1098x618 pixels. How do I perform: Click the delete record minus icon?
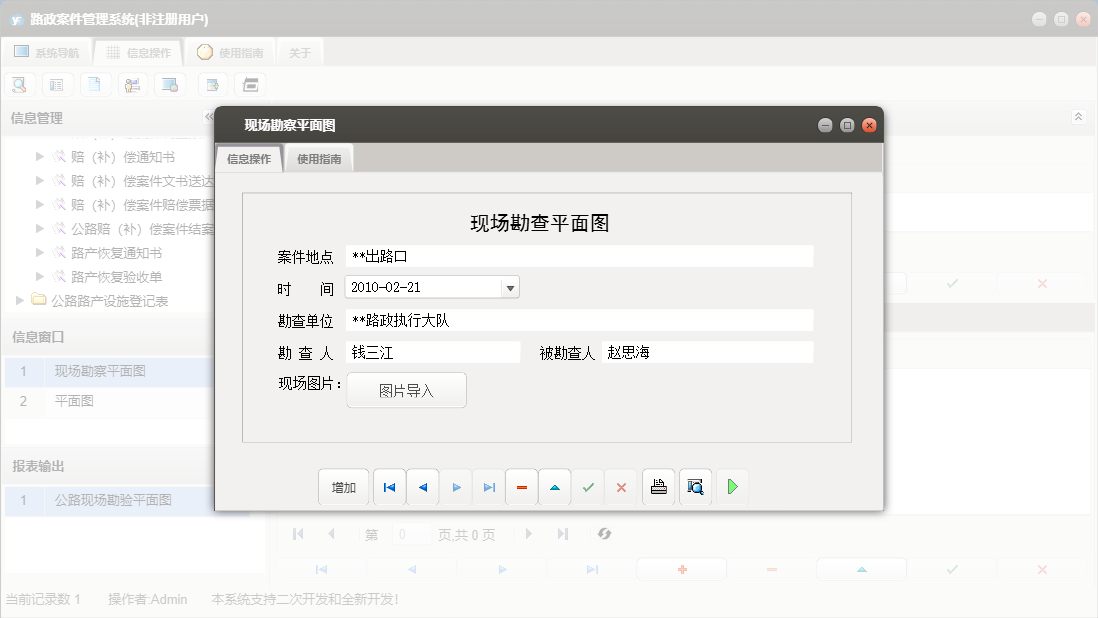521,487
